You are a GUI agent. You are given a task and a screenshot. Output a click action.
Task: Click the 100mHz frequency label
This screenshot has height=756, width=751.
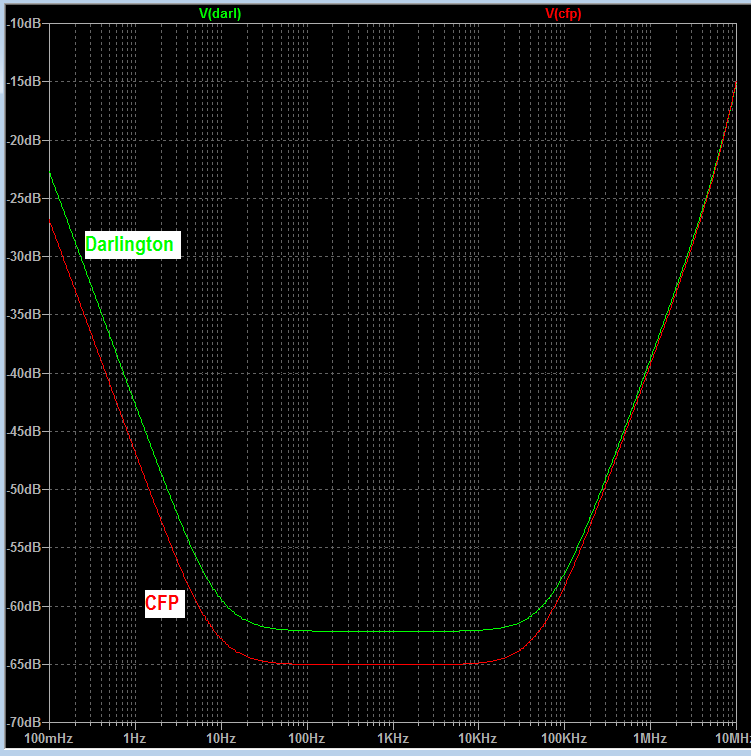pyautogui.click(x=49, y=739)
